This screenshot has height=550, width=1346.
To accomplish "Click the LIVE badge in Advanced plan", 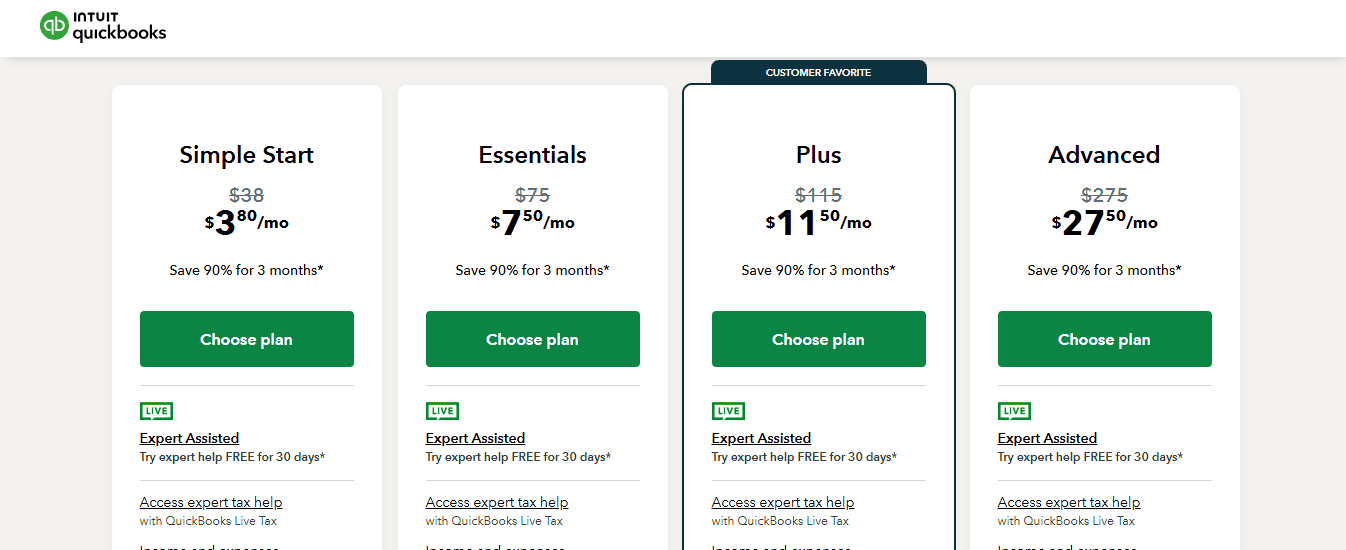I will [x=1014, y=411].
